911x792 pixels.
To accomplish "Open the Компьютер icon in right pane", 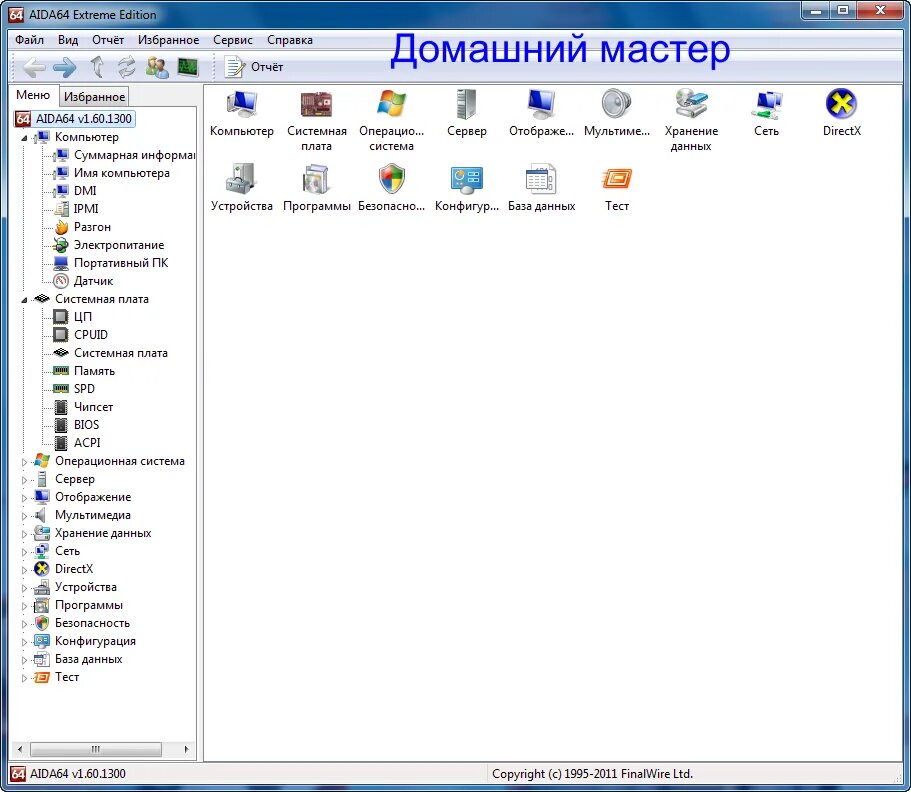I will click(242, 105).
